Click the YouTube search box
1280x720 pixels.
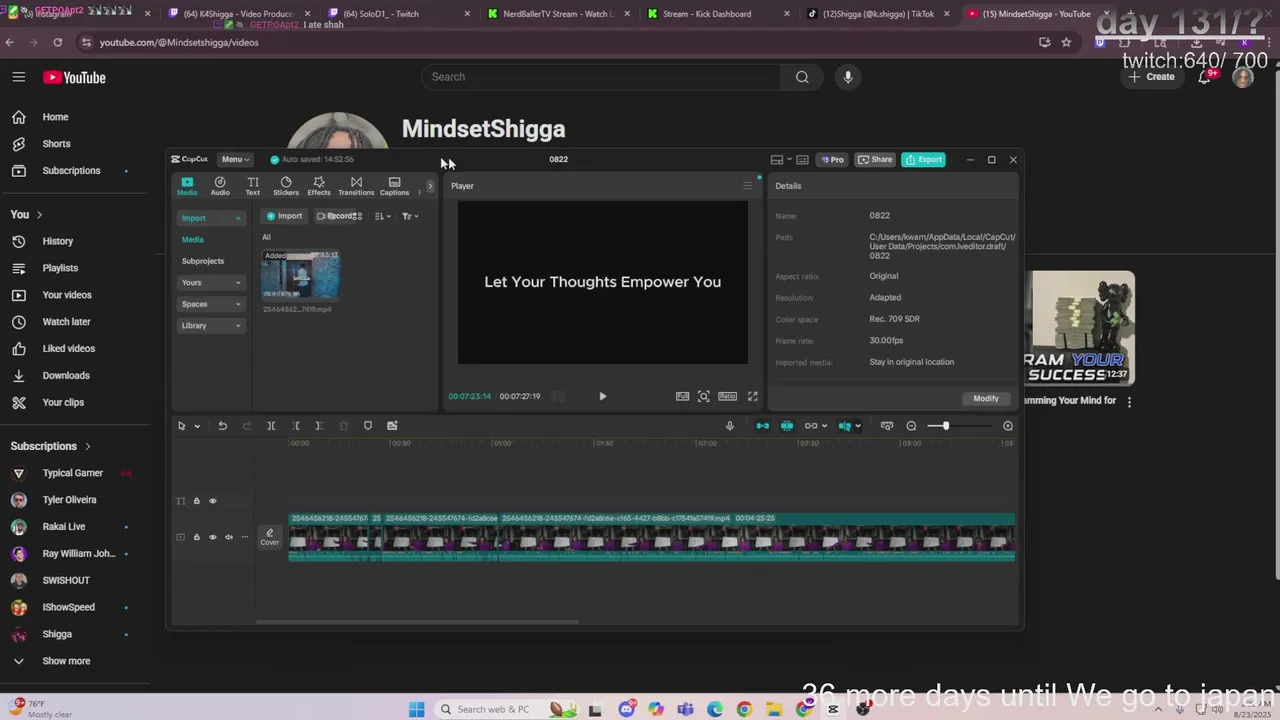tap(601, 77)
